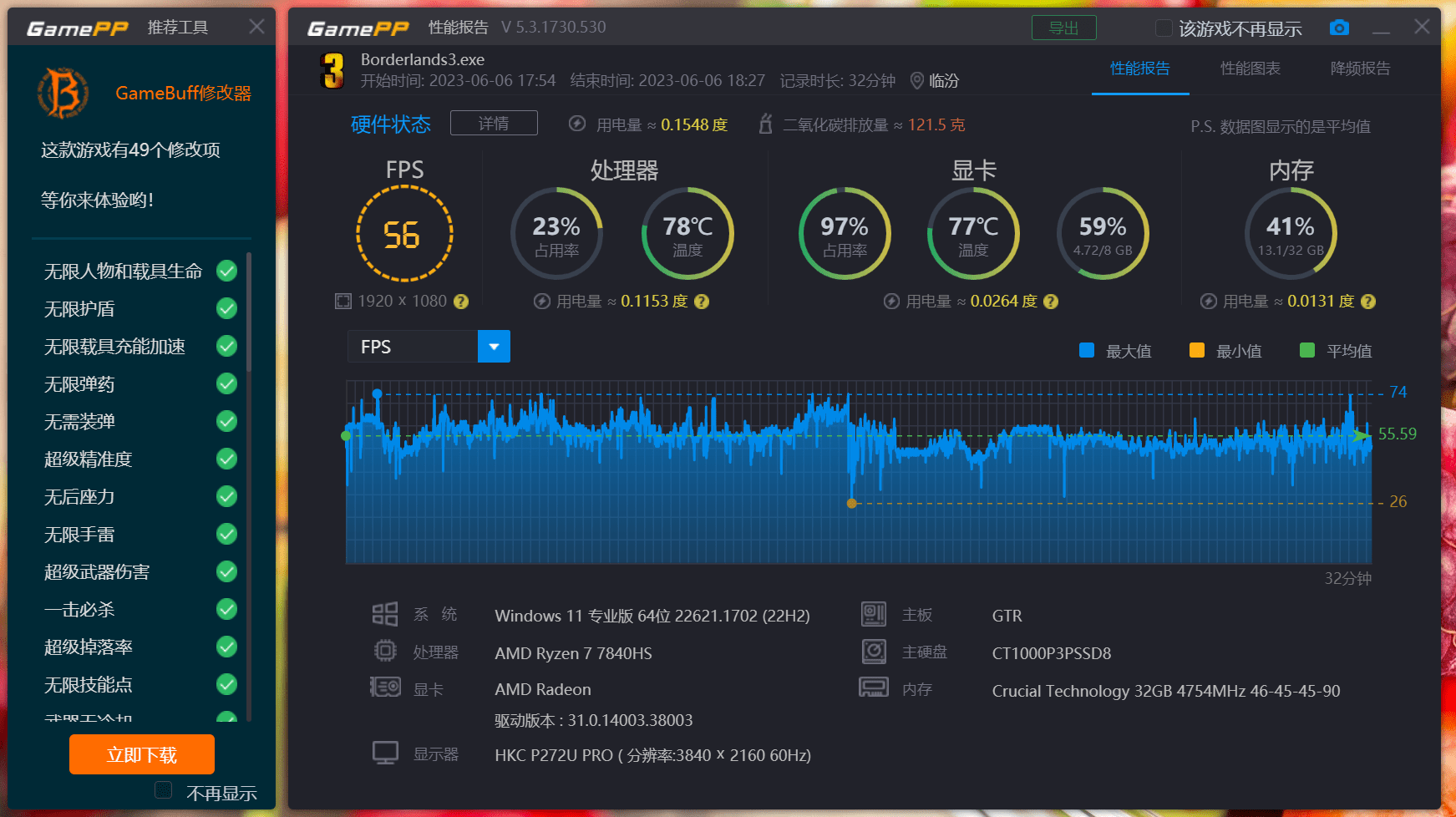
Task: Switch to the 性能报告 tab
Action: click(1140, 69)
